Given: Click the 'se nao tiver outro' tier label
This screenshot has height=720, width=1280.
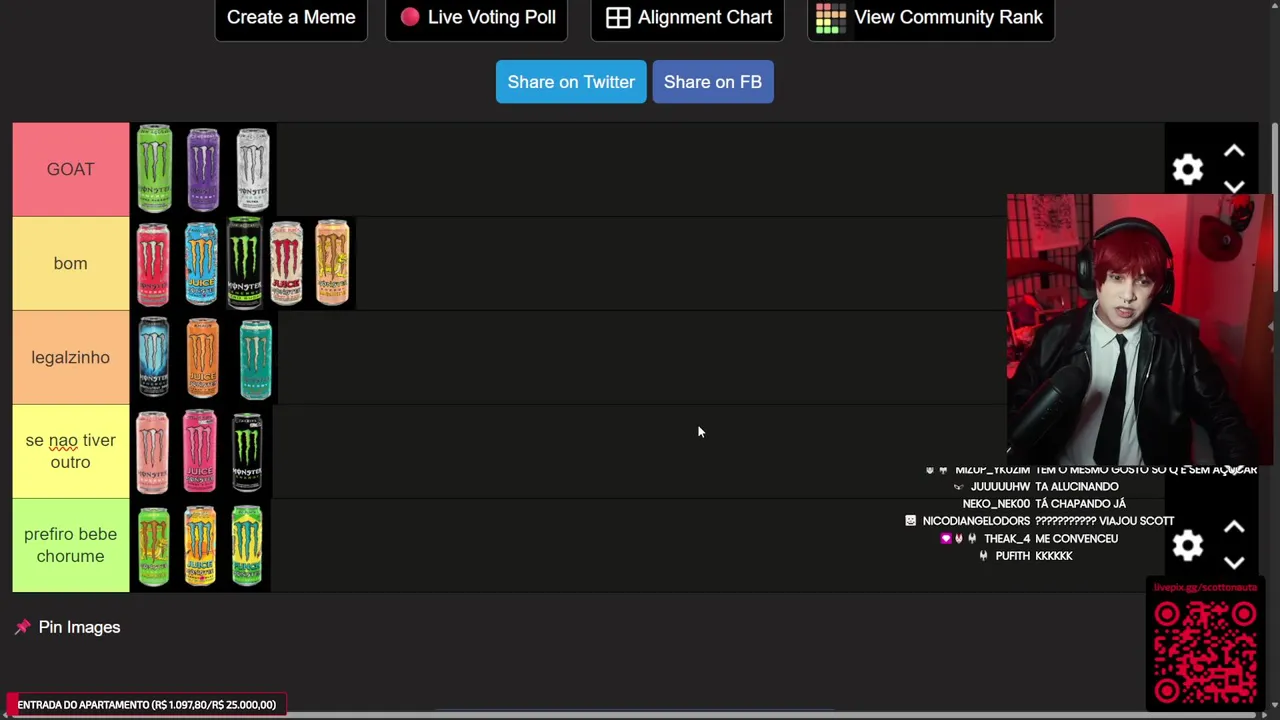Looking at the screenshot, I should point(71,451).
